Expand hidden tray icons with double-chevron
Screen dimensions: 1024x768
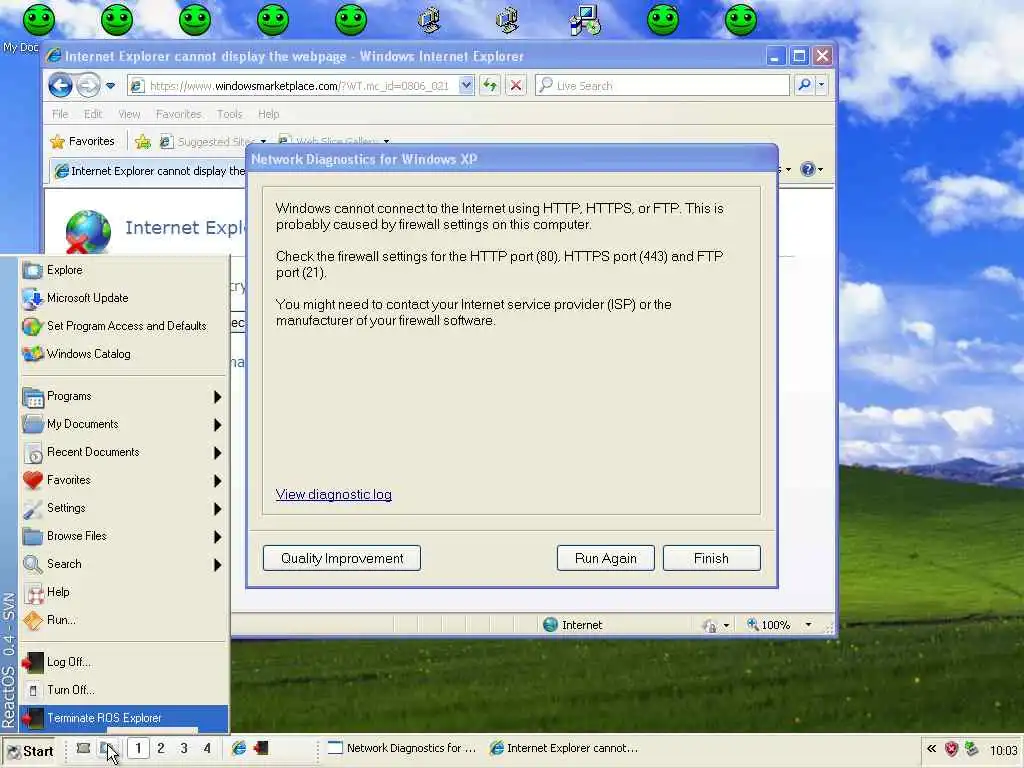pyautogui.click(x=932, y=749)
